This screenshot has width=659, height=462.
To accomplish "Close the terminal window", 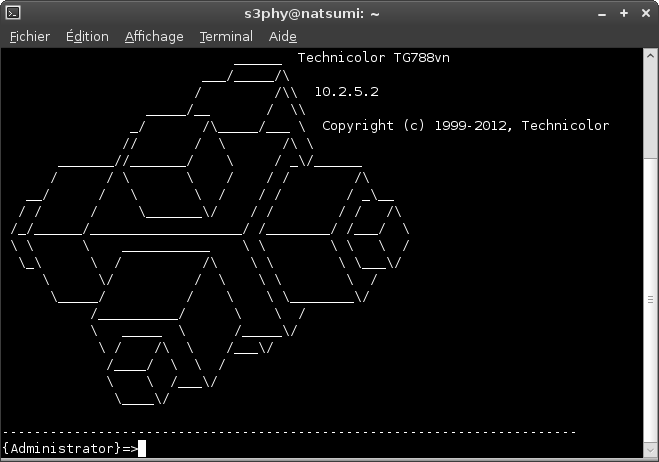I will click(646, 13).
